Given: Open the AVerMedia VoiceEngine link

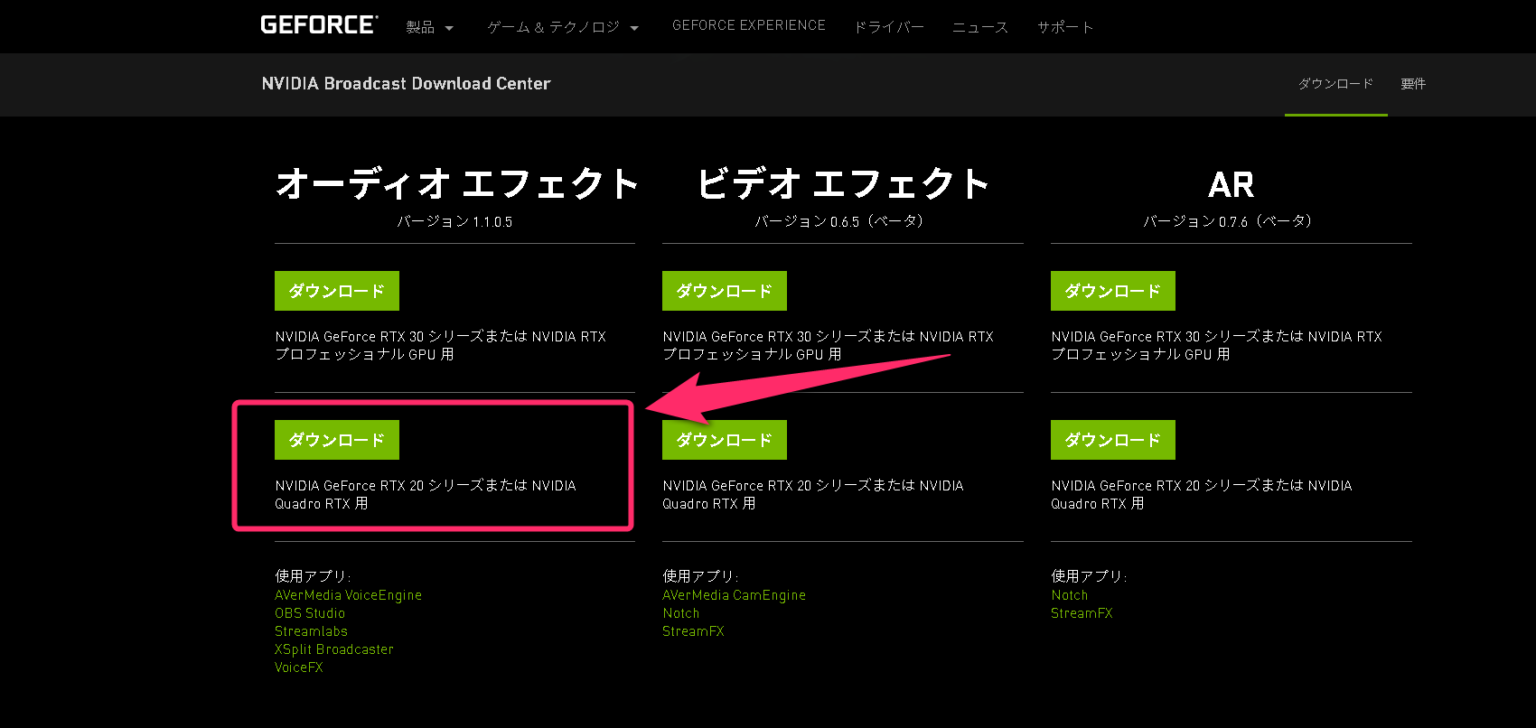Looking at the screenshot, I should [348, 595].
